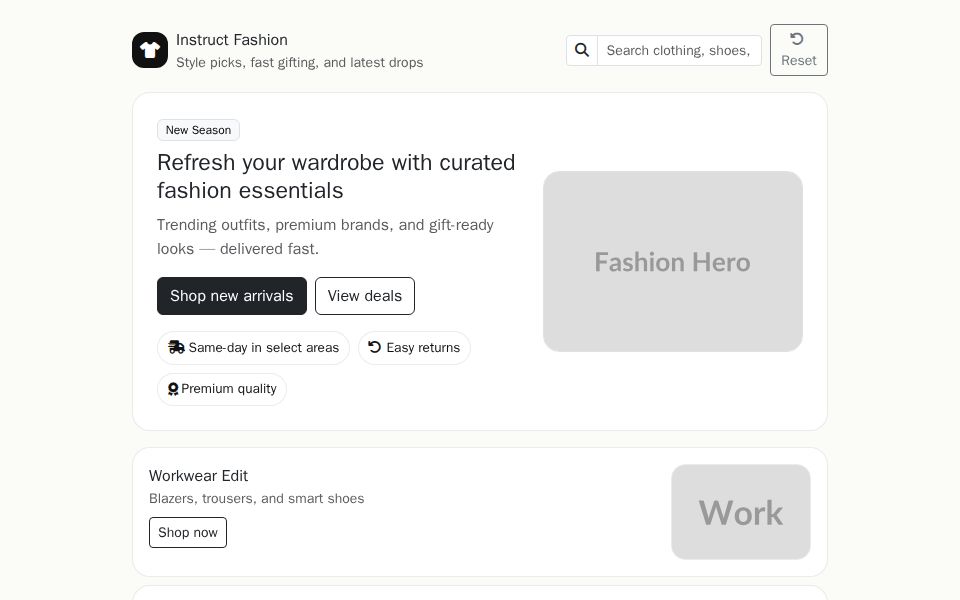Click the Shop now button under Workwear Edit
Screen dimensions: 960x600
(x=188, y=532)
